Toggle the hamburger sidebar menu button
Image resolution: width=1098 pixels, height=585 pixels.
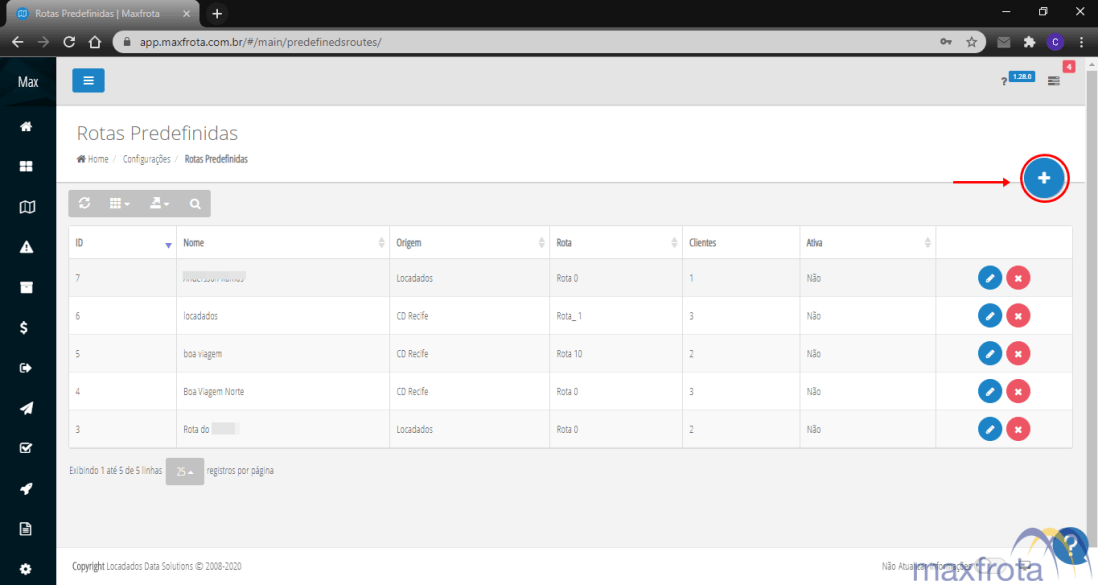pyautogui.click(x=88, y=81)
